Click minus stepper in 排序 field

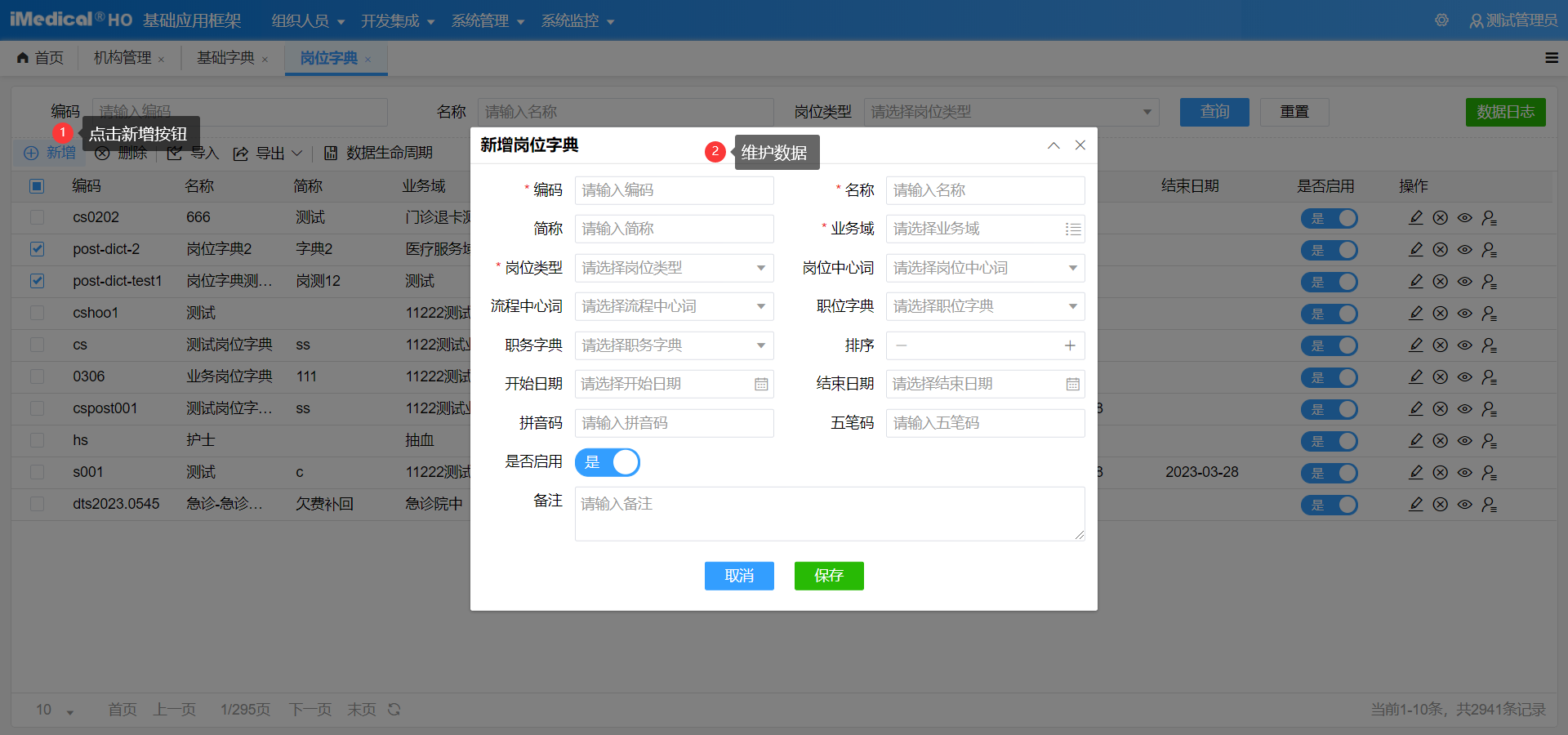tap(902, 345)
